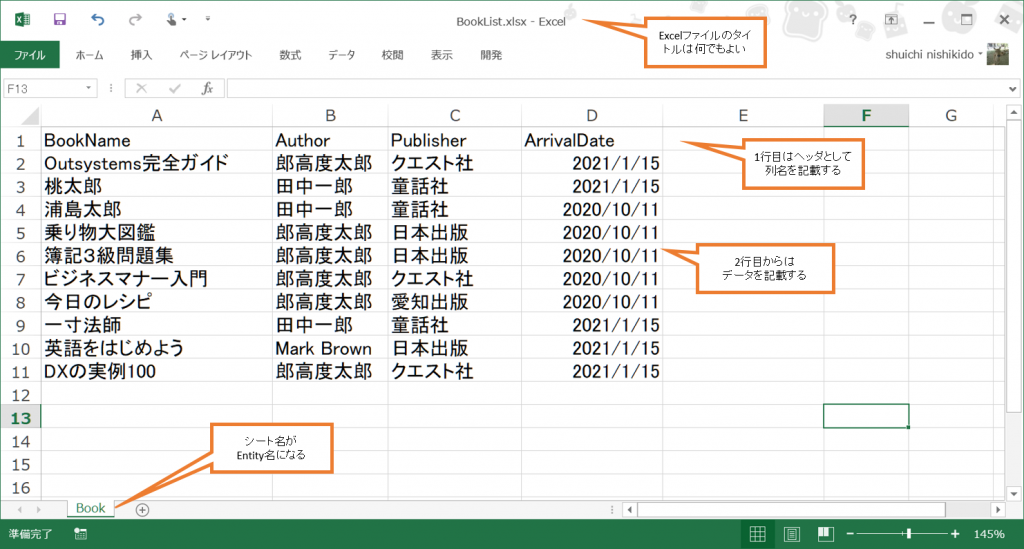Open the Name Box dropdown arrow

point(90,88)
